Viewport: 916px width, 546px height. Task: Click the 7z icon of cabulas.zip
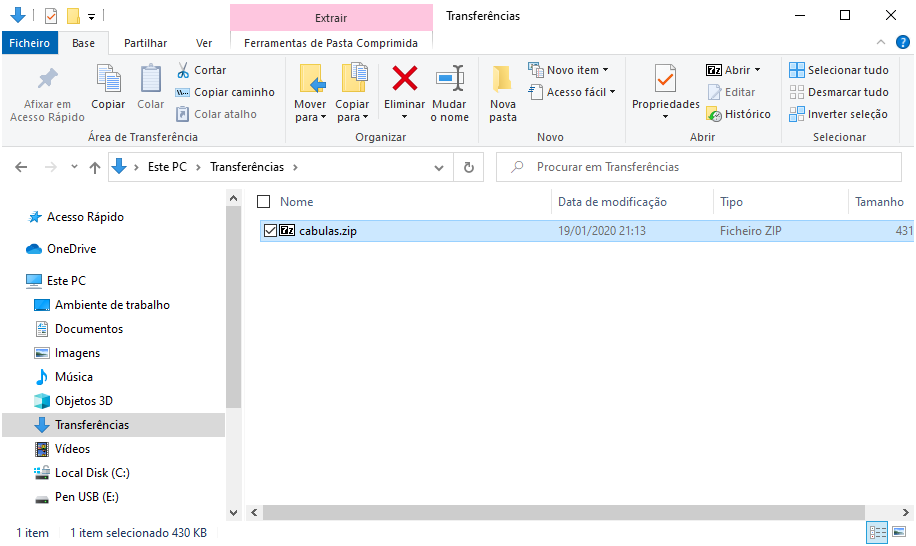287,230
